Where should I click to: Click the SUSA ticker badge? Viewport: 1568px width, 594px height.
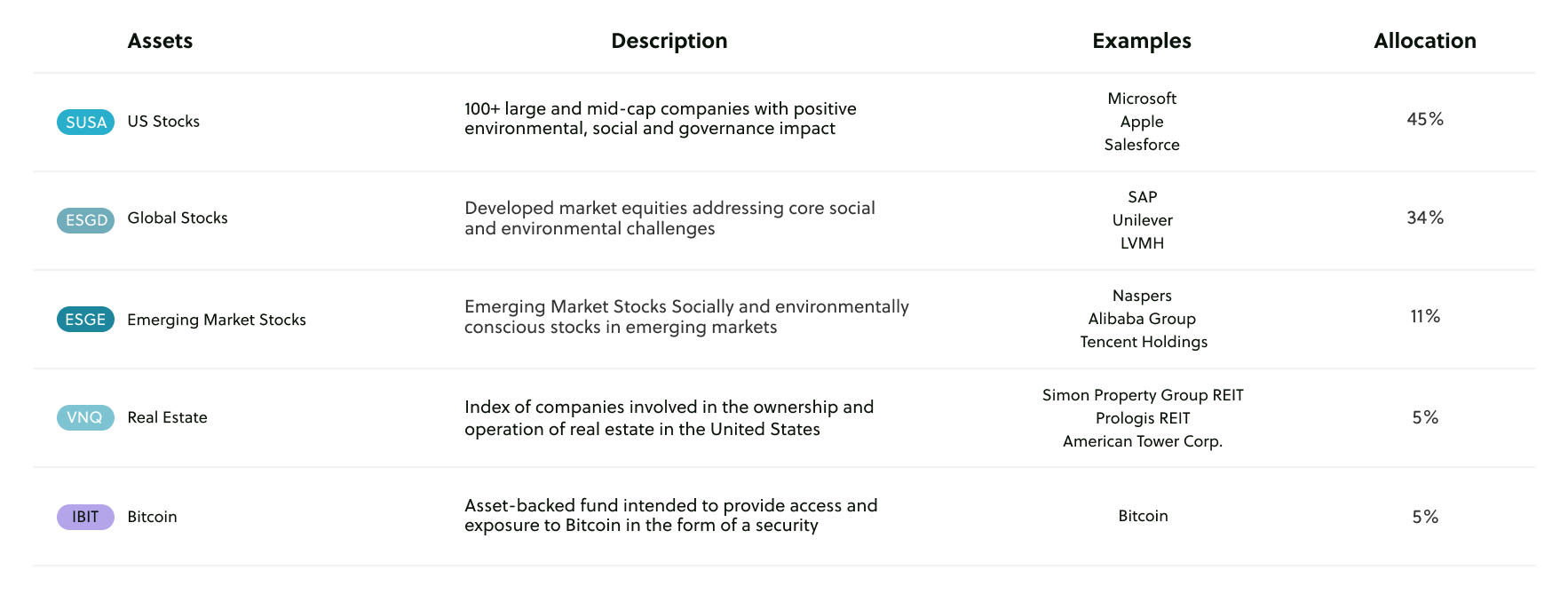pyautogui.click(x=85, y=123)
